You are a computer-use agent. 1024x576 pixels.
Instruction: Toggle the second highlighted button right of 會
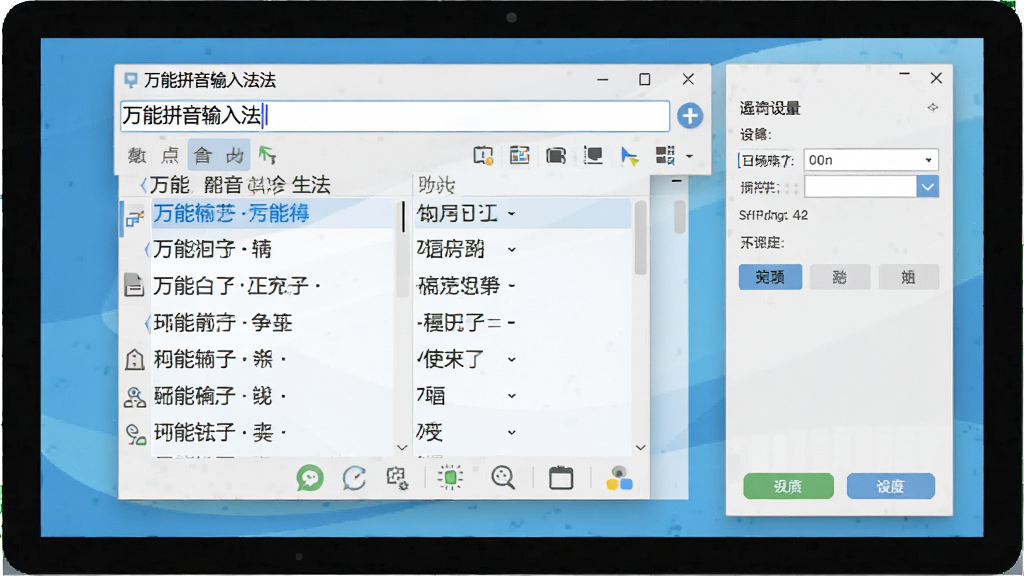tap(234, 155)
